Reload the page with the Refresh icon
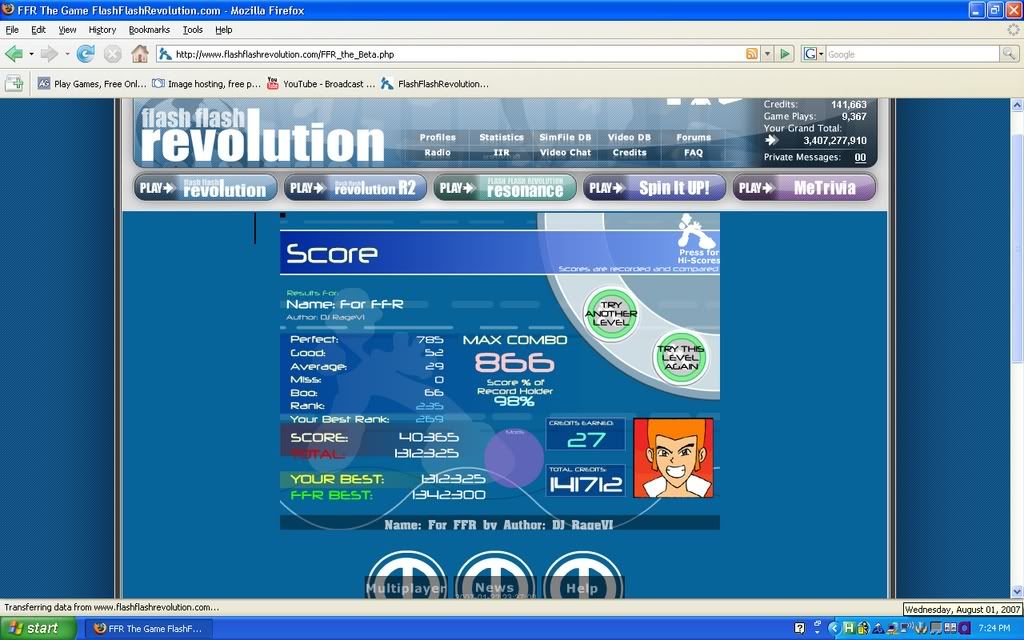The height and width of the screenshot is (640, 1024). coord(86,54)
